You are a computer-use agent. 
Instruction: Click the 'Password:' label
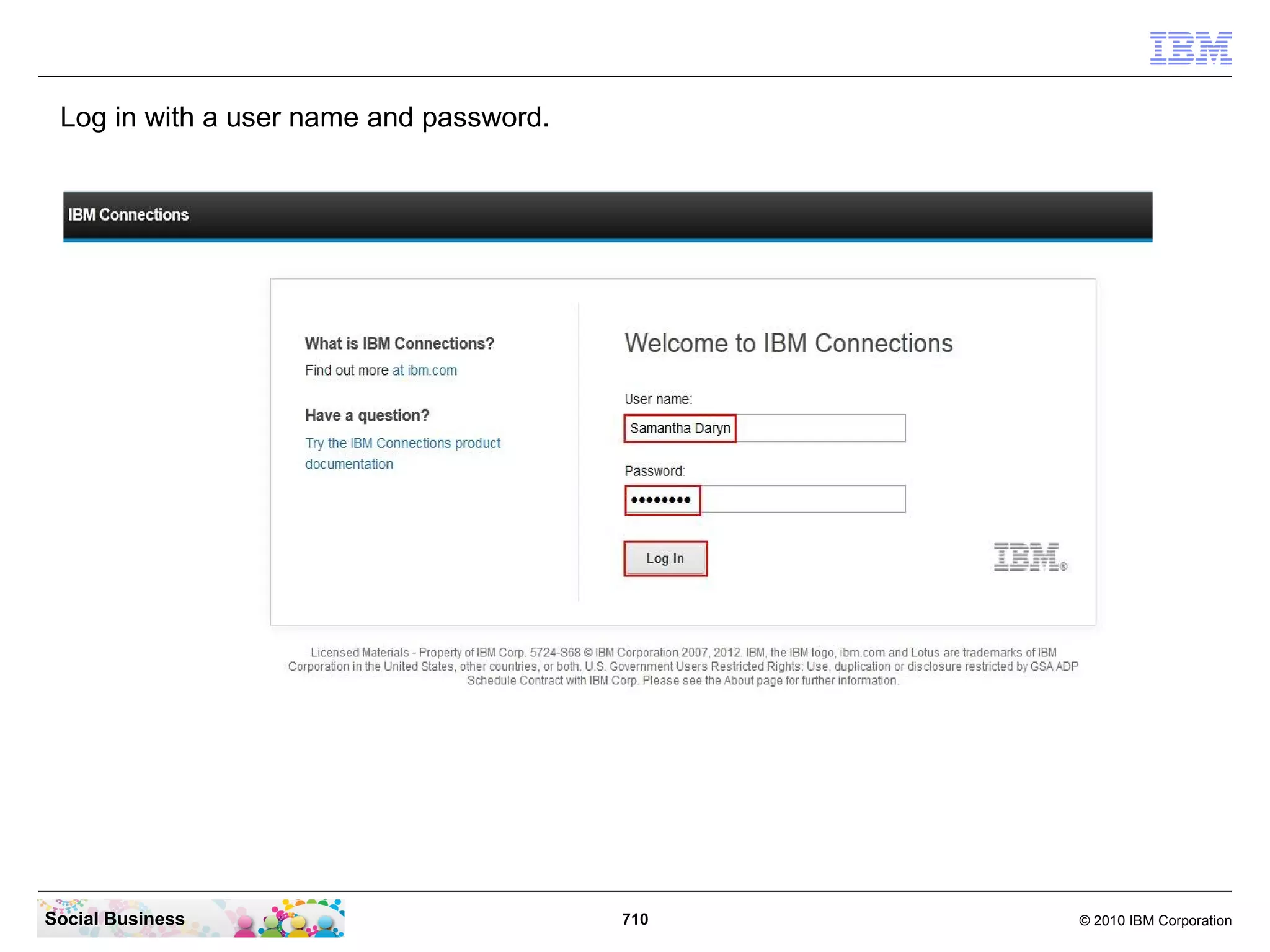coord(655,471)
